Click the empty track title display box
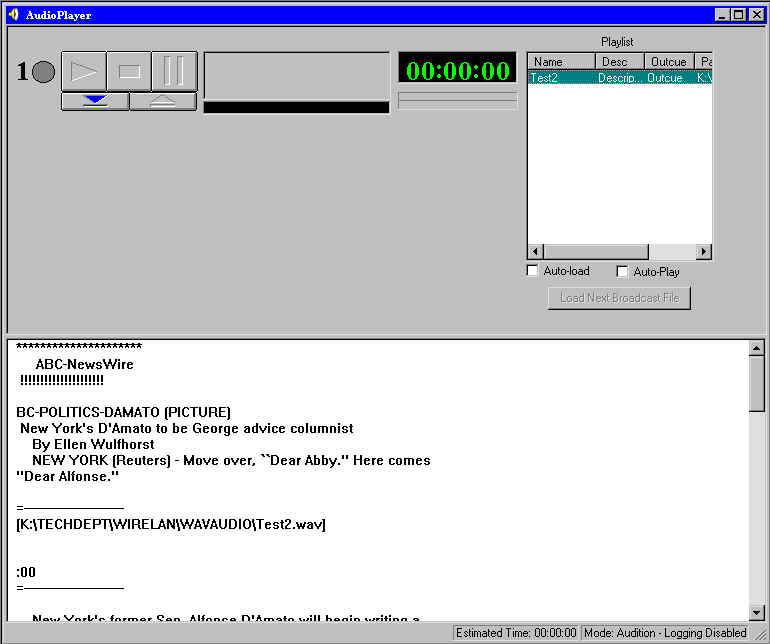Image resolution: width=770 pixels, height=644 pixels. coord(297,76)
